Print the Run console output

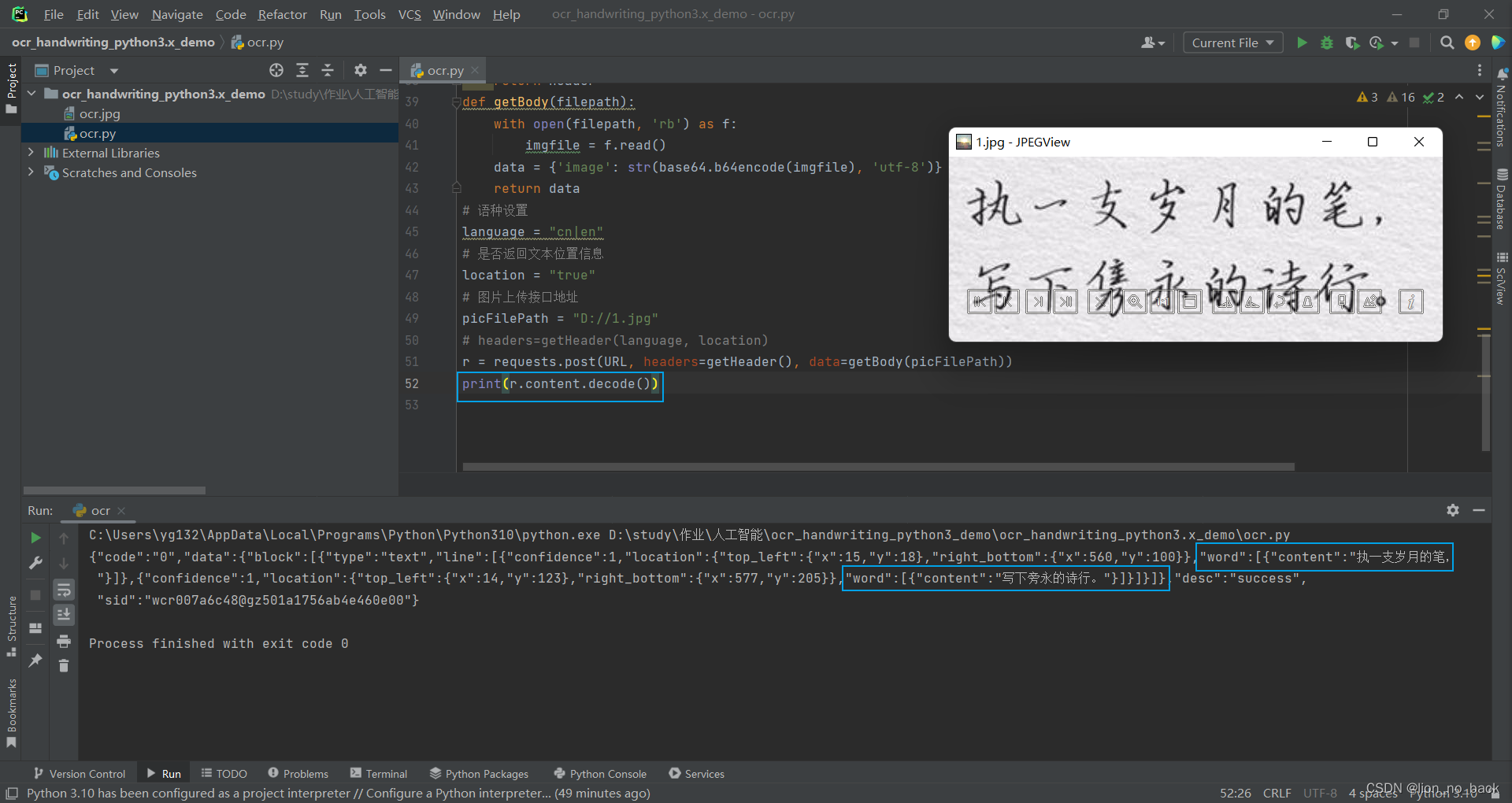coord(64,641)
